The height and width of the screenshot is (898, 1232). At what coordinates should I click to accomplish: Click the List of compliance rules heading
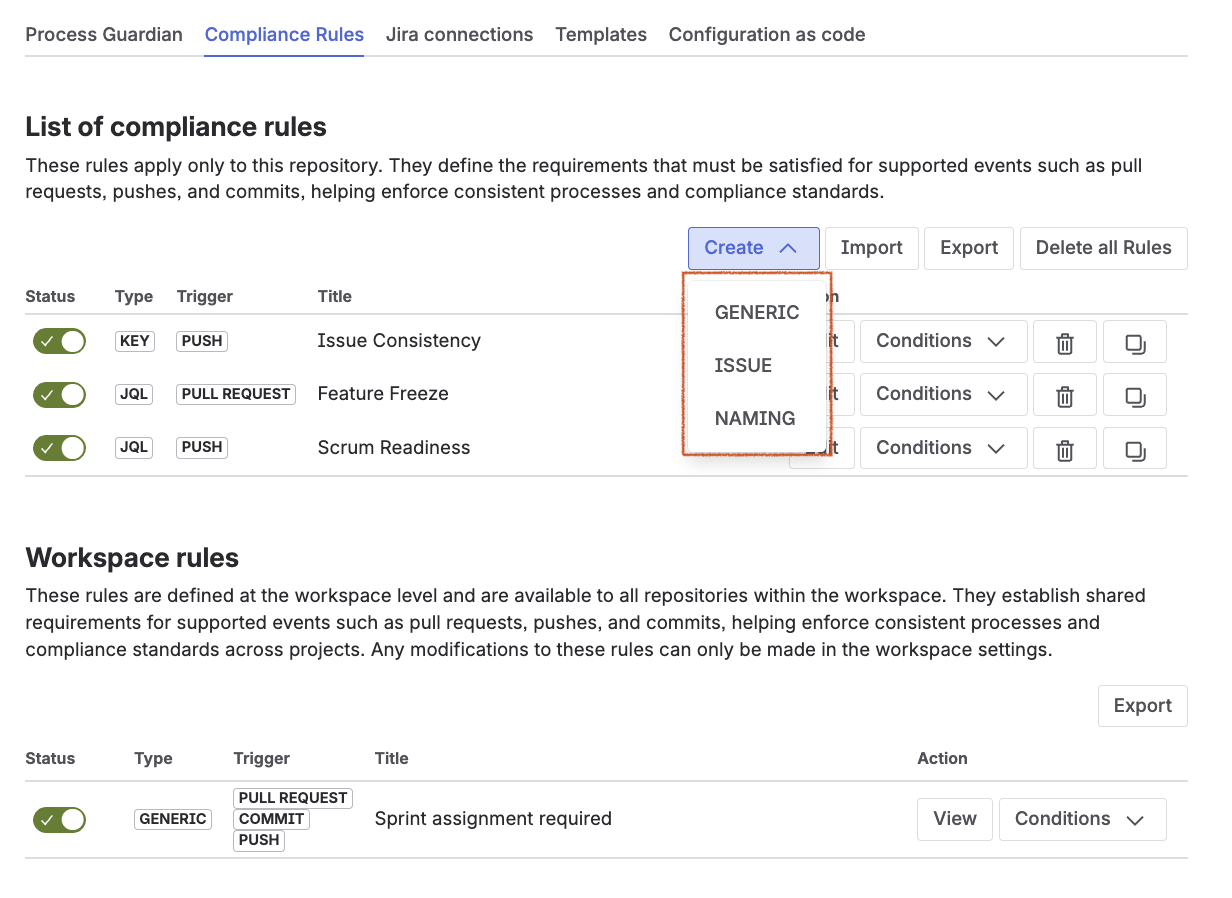[176, 127]
